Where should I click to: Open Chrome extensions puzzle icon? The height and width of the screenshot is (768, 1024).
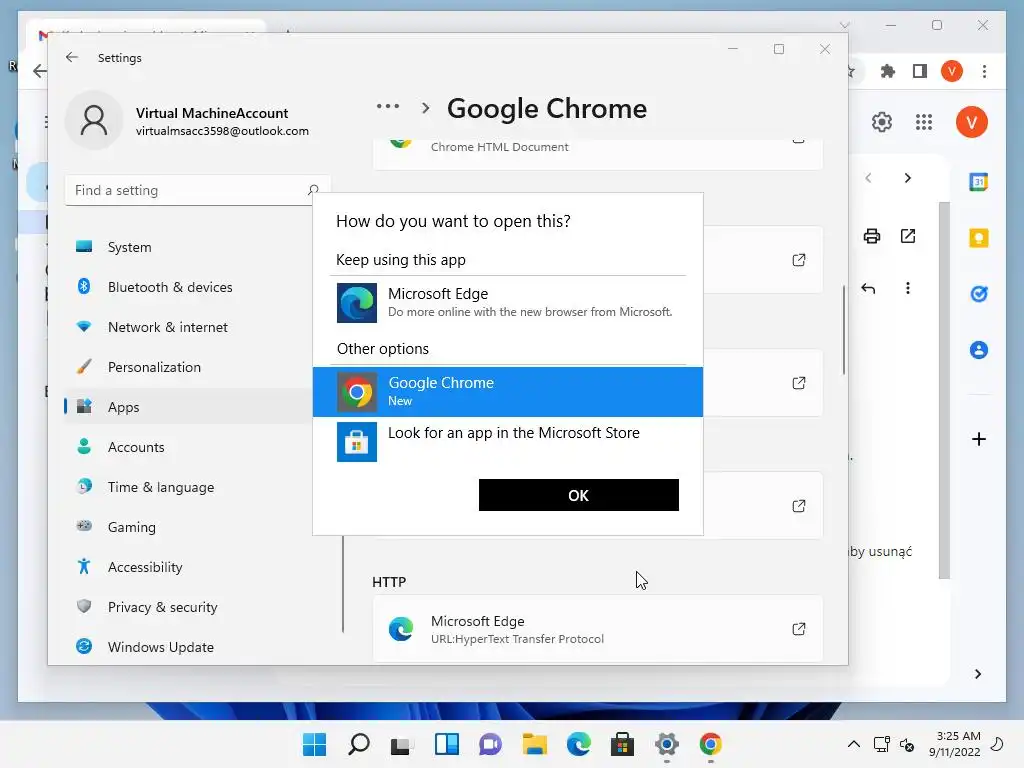[887, 71]
